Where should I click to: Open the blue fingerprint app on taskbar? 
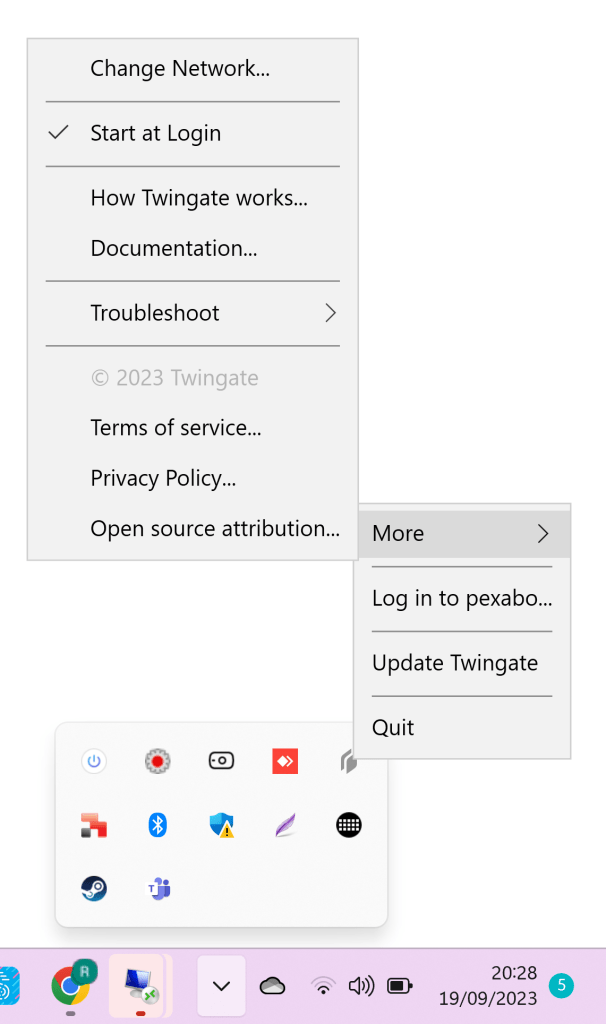pos(9,986)
